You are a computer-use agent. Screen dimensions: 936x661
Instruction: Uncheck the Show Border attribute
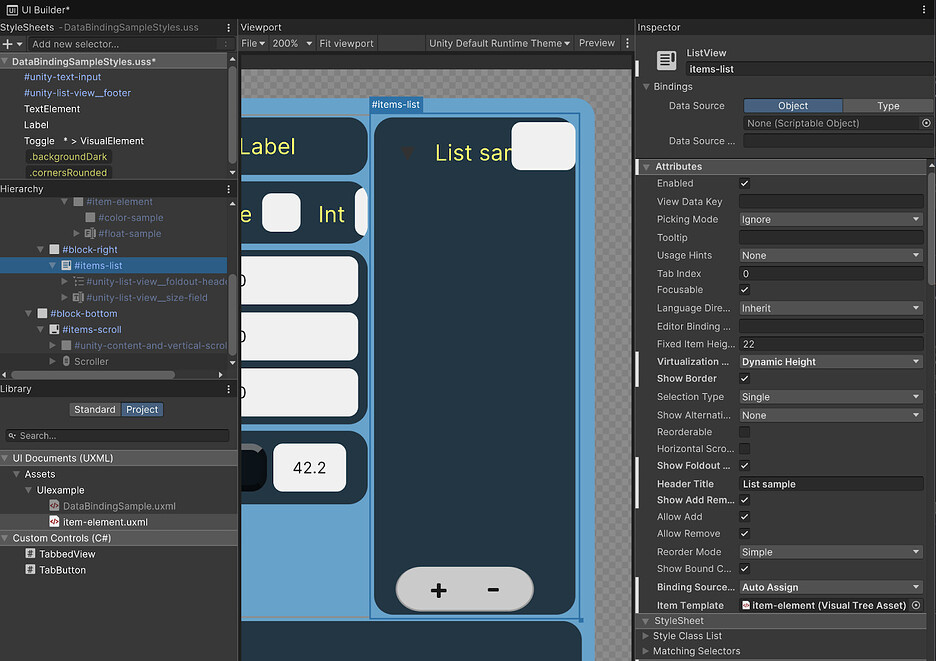pyautogui.click(x=744, y=378)
